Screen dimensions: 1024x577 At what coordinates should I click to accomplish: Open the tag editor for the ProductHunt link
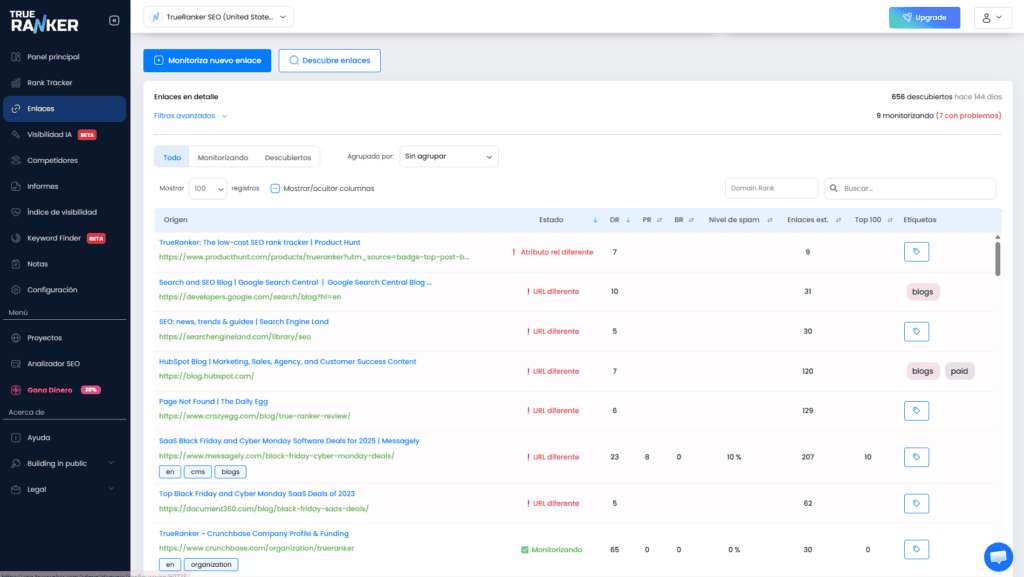pyautogui.click(x=916, y=251)
